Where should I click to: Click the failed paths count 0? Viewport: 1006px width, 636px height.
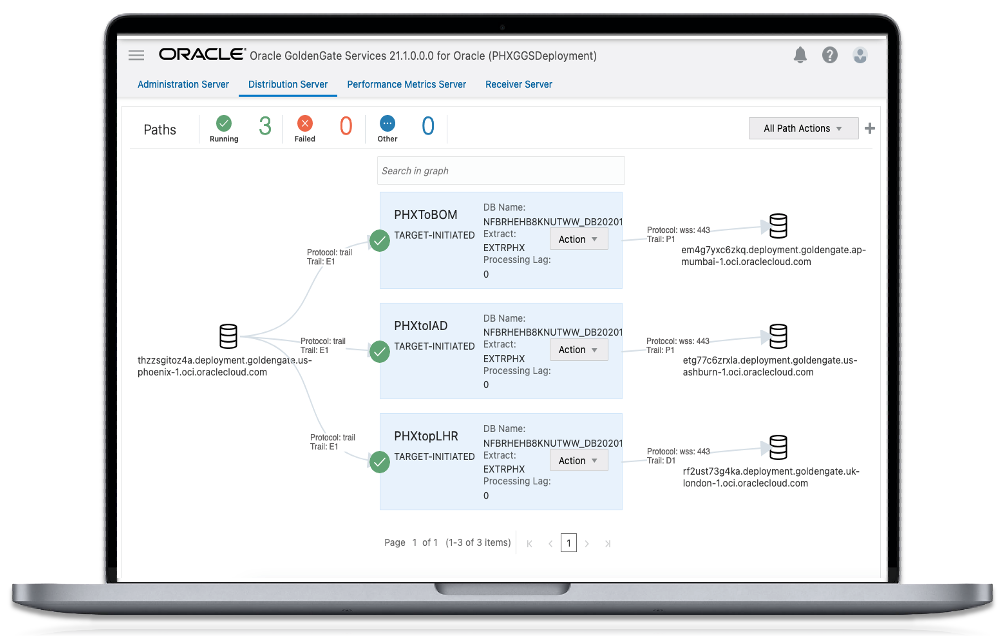(x=346, y=126)
